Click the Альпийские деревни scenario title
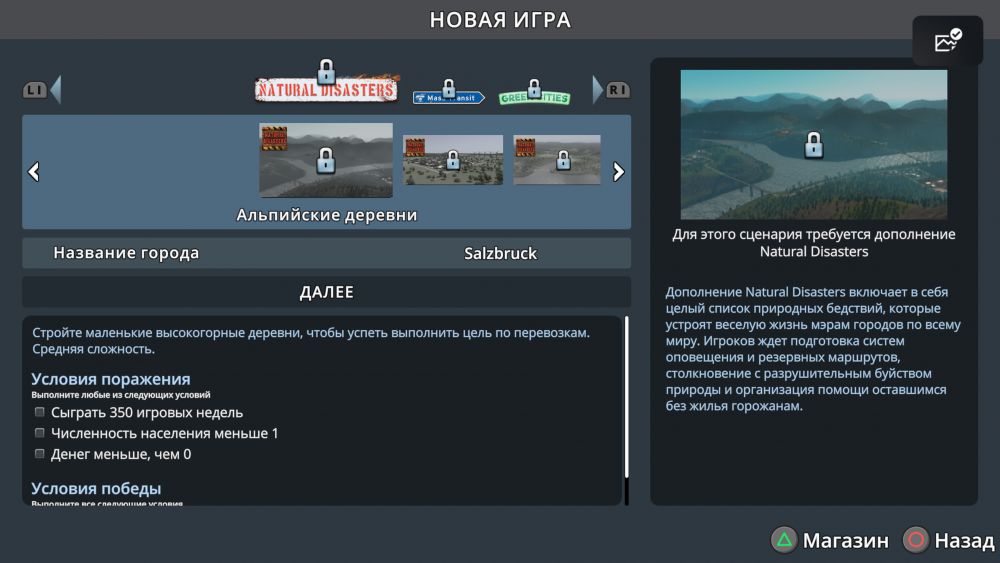1000x563 pixels. [327, 215]
